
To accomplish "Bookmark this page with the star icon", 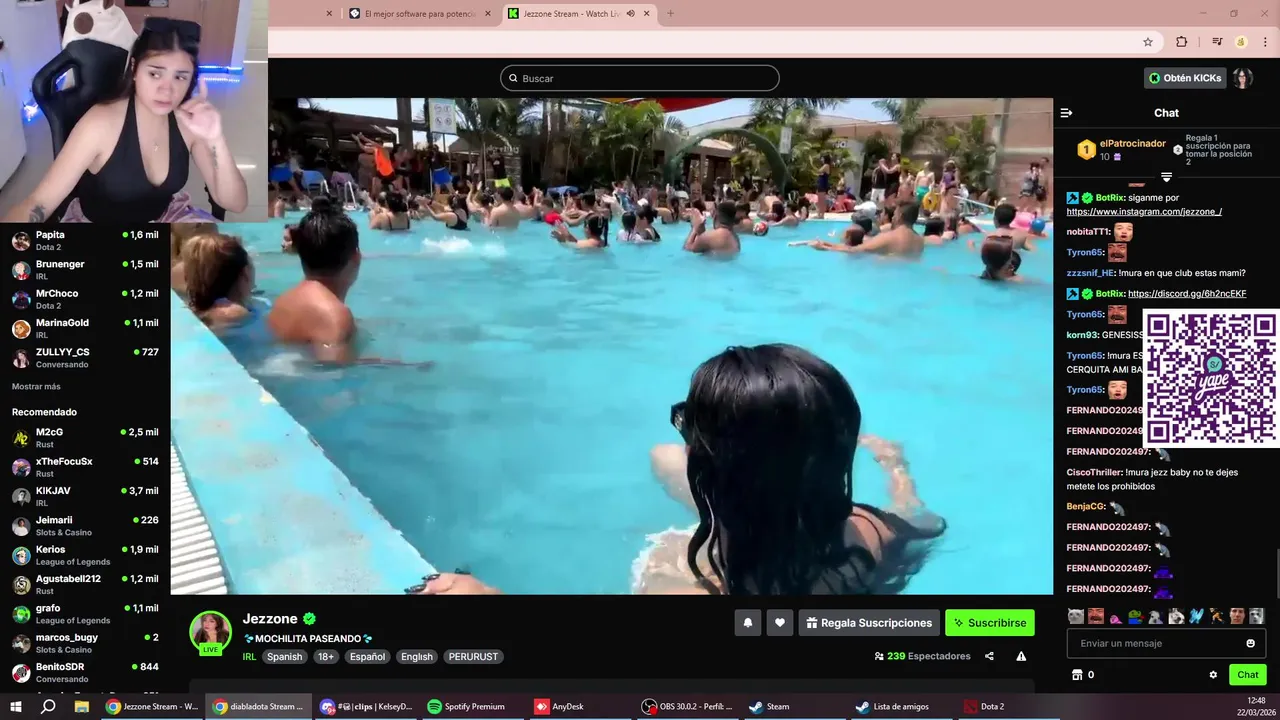I will (1148, 42).
